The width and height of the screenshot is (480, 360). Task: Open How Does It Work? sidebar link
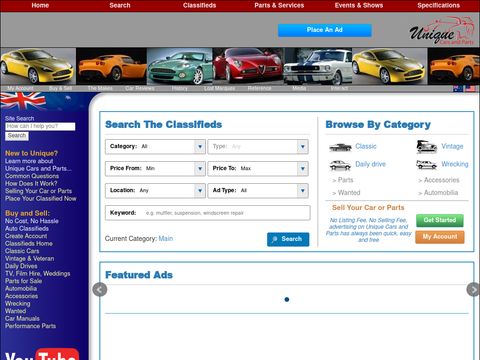pos(31,184)
